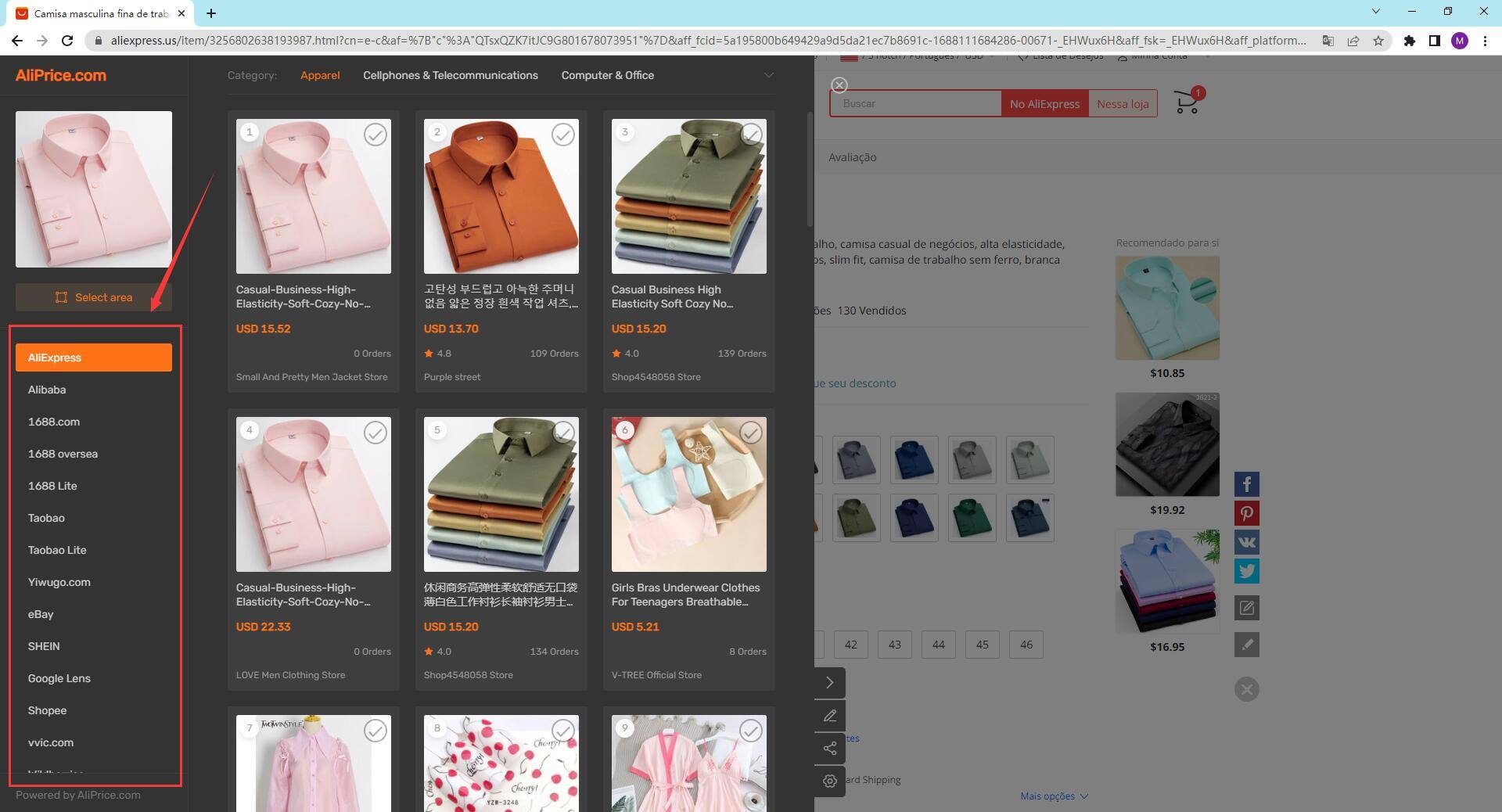Select Taobao Lite search source
Image resolution: width=1502 pixels, height=812 pixels.
tap(94, 550)
